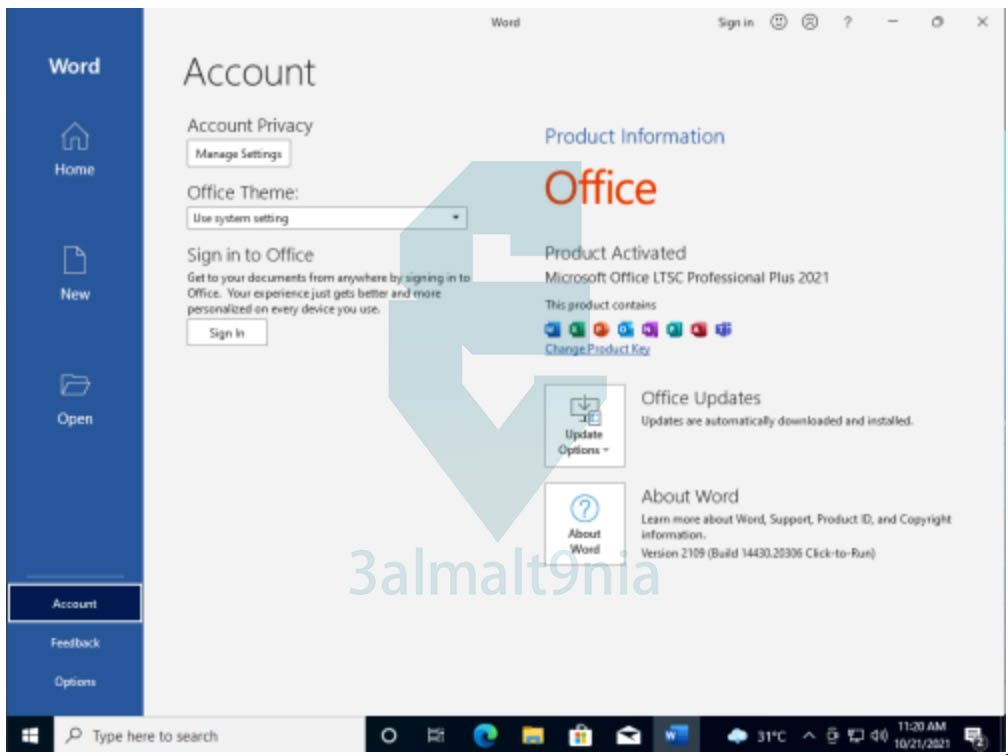This screenshot has width=1008, height=755.
Task: Open Options in the sidebar
Action: click(75, 682)
